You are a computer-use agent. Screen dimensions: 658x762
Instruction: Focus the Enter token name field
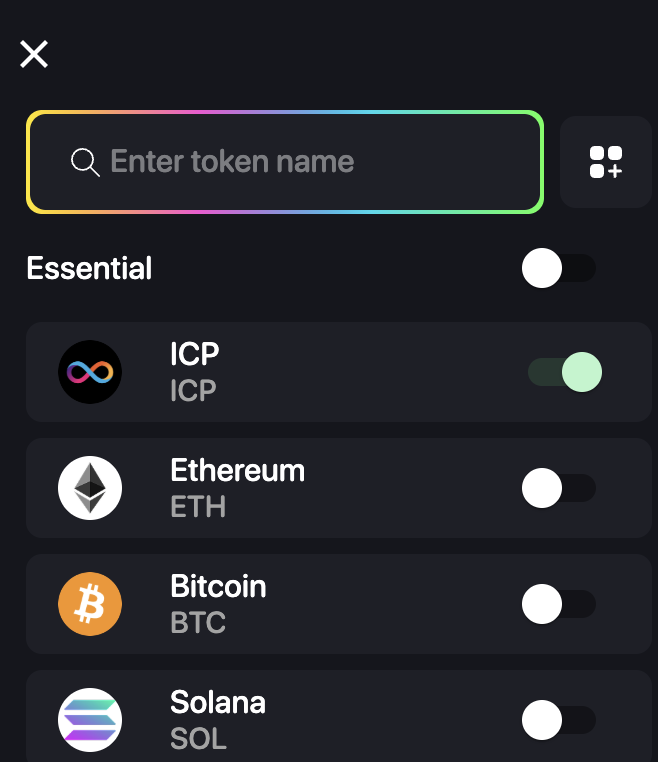[300, 162]
